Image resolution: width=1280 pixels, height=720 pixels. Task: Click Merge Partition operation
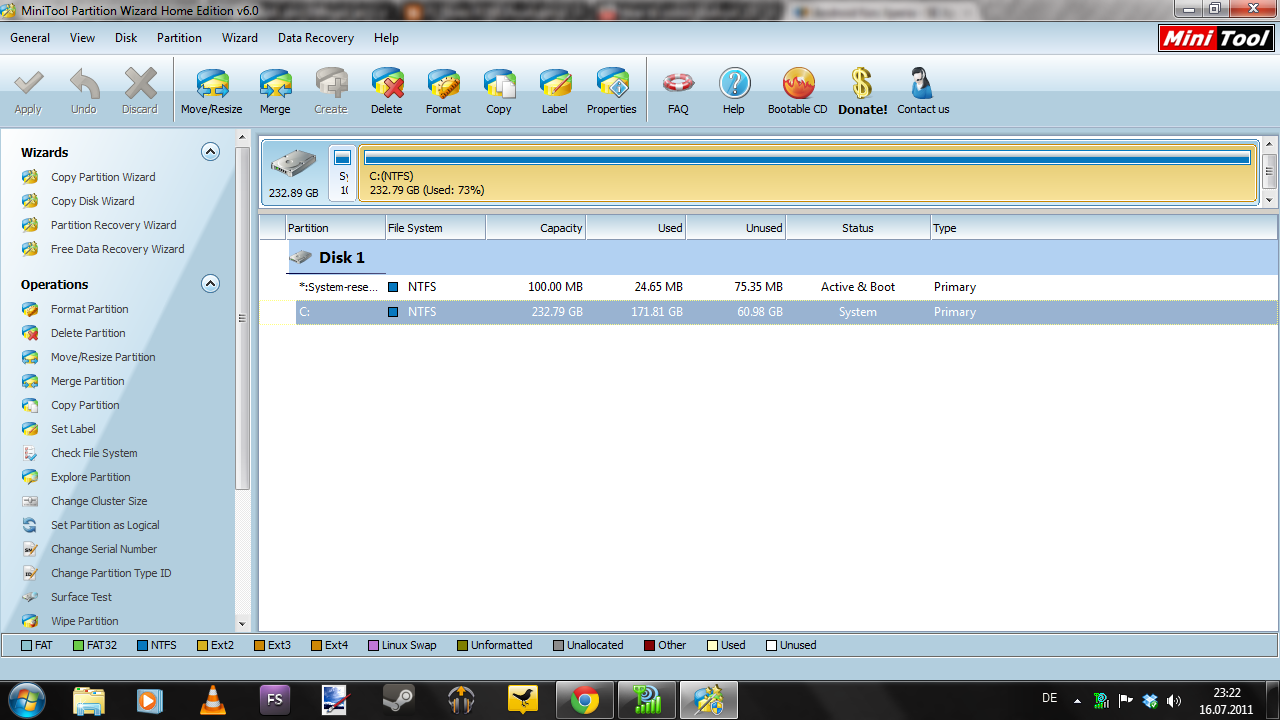coord(88,381)
